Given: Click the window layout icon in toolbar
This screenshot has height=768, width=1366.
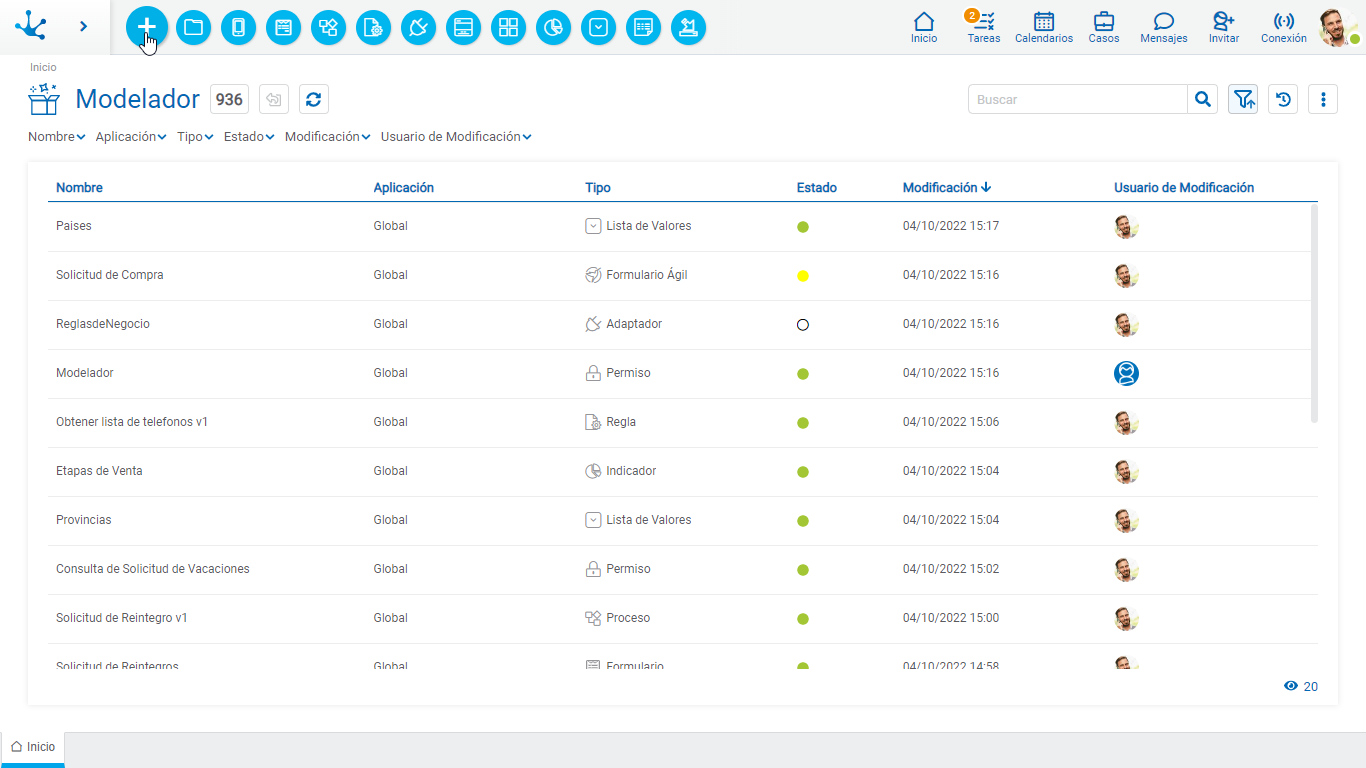Looking at the screenshot, I should click(463, 27).
